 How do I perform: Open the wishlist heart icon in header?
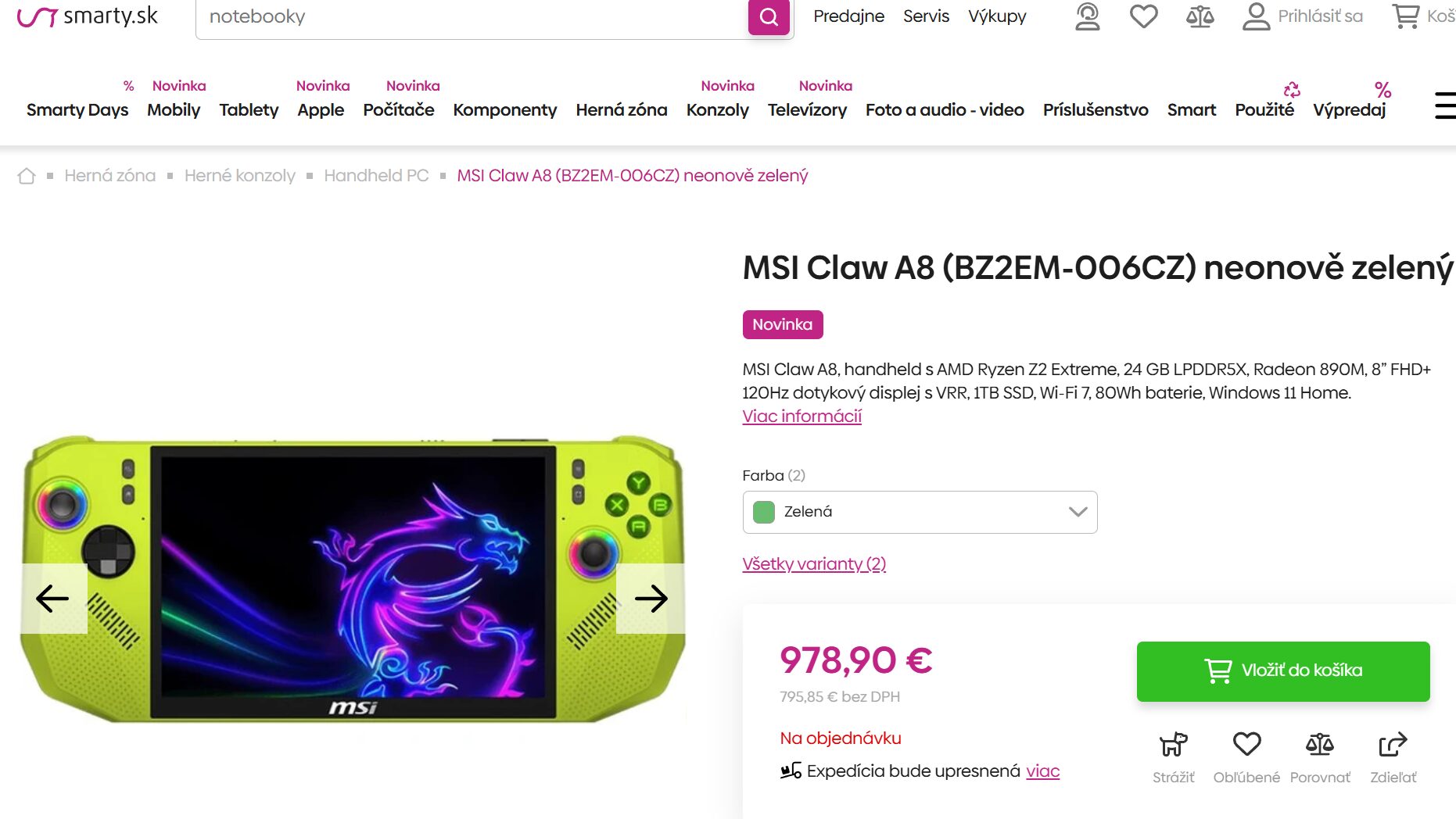click(x=1143, y=16)
